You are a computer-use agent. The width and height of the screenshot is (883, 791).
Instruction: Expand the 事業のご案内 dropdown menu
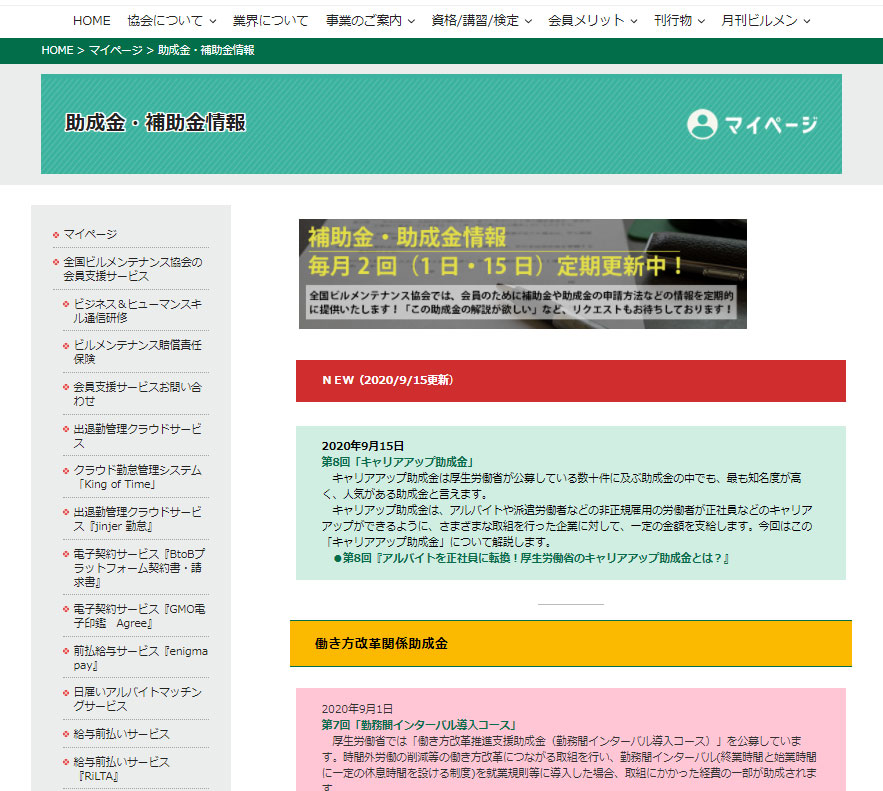coord(369,20)
